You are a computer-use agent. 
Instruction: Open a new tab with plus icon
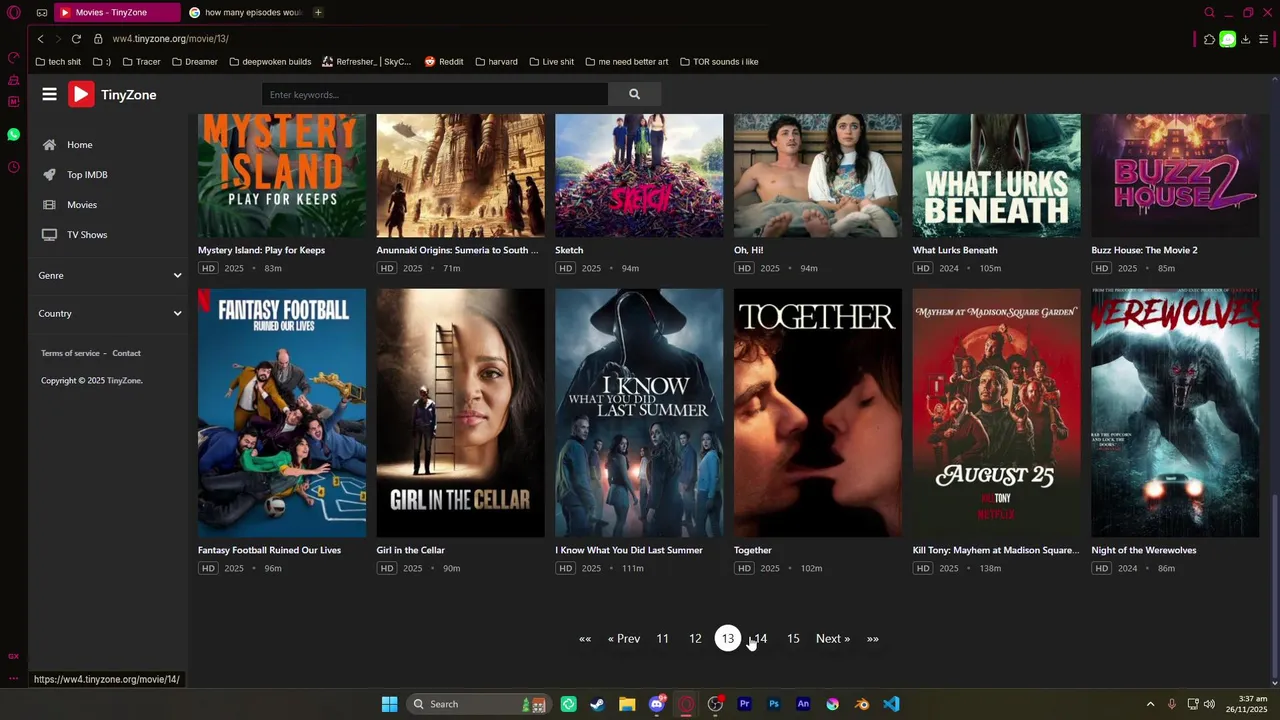318,12
